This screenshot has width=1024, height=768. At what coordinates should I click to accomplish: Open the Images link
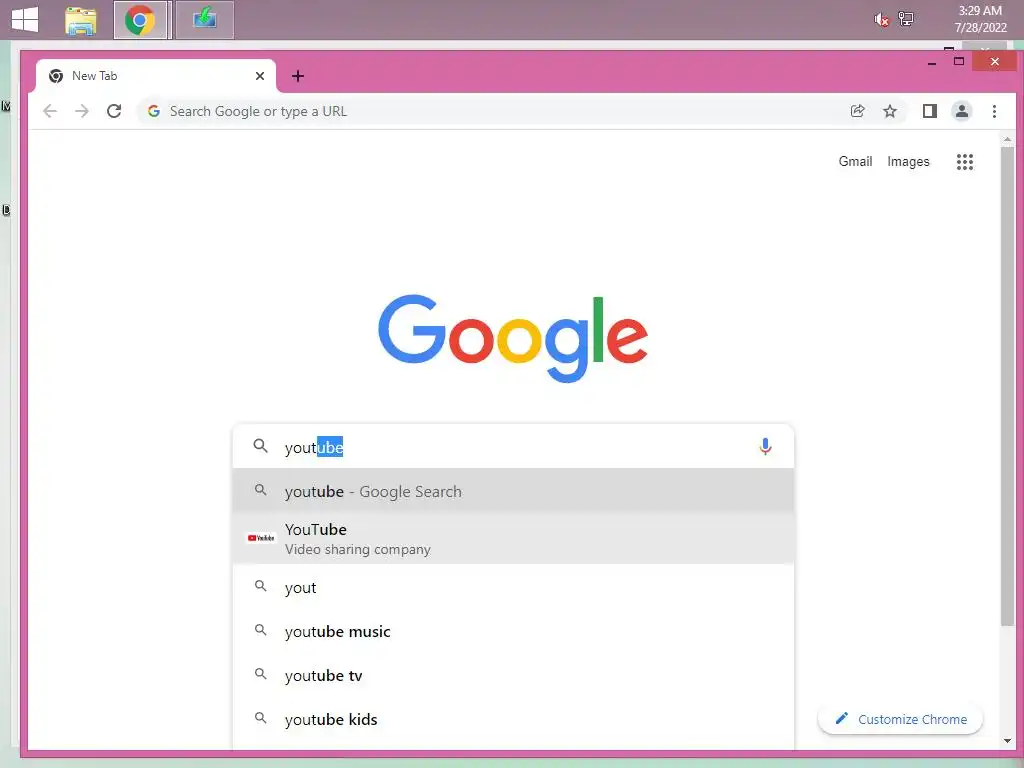908,161
